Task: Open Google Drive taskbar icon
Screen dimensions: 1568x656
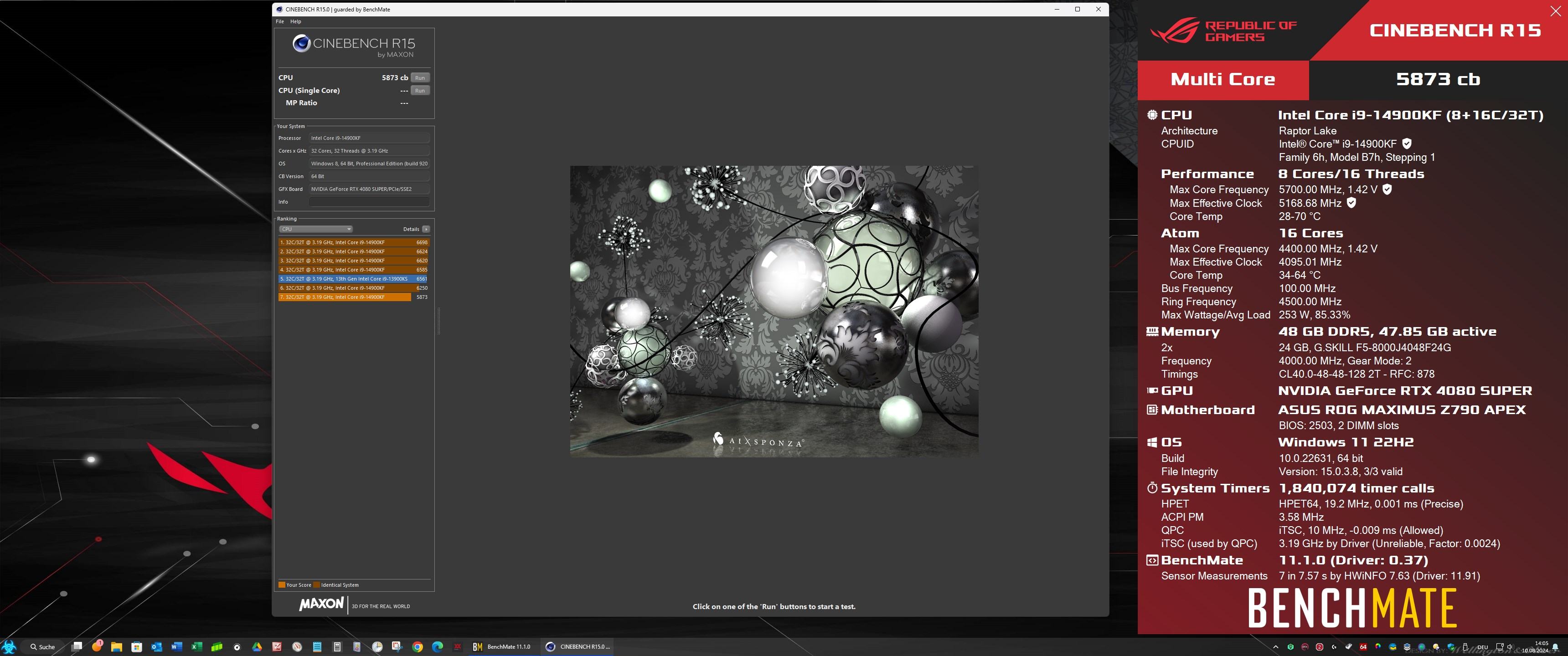Action: click(257, 647)
